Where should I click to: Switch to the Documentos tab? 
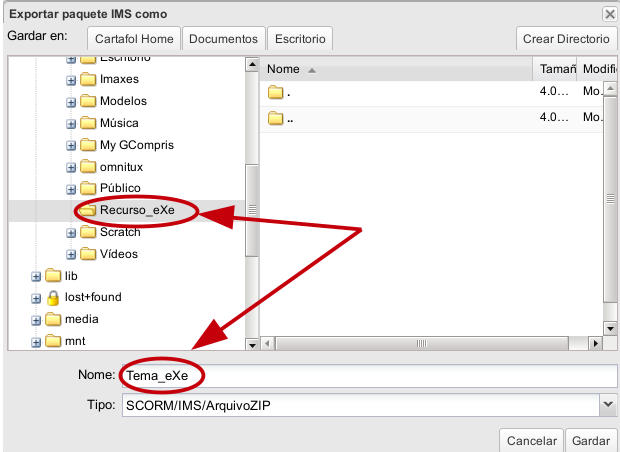pos(223,39)
